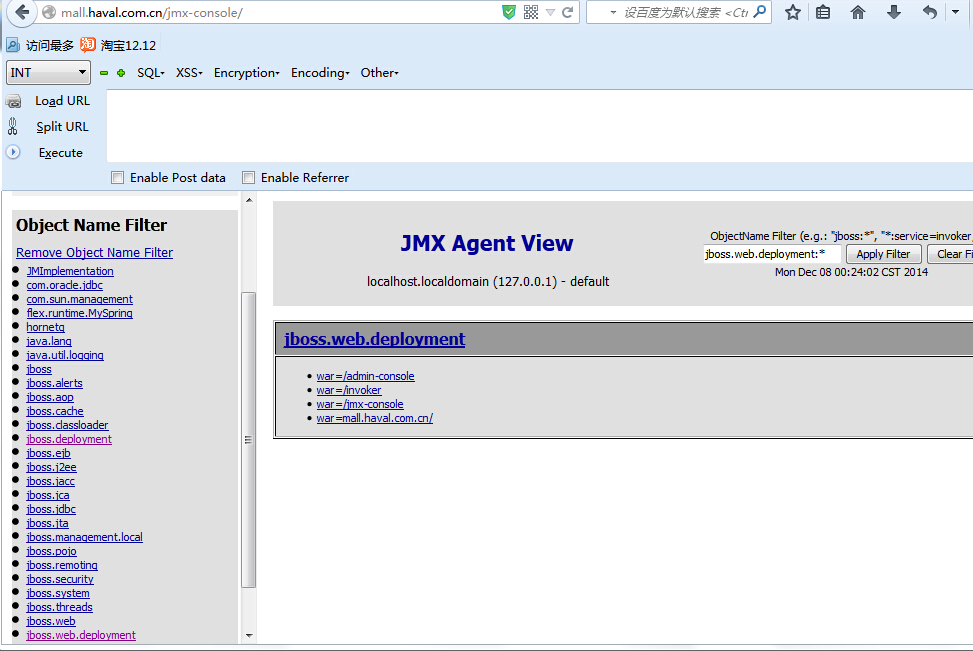Open the jboss.management.local link

[84, 537]
